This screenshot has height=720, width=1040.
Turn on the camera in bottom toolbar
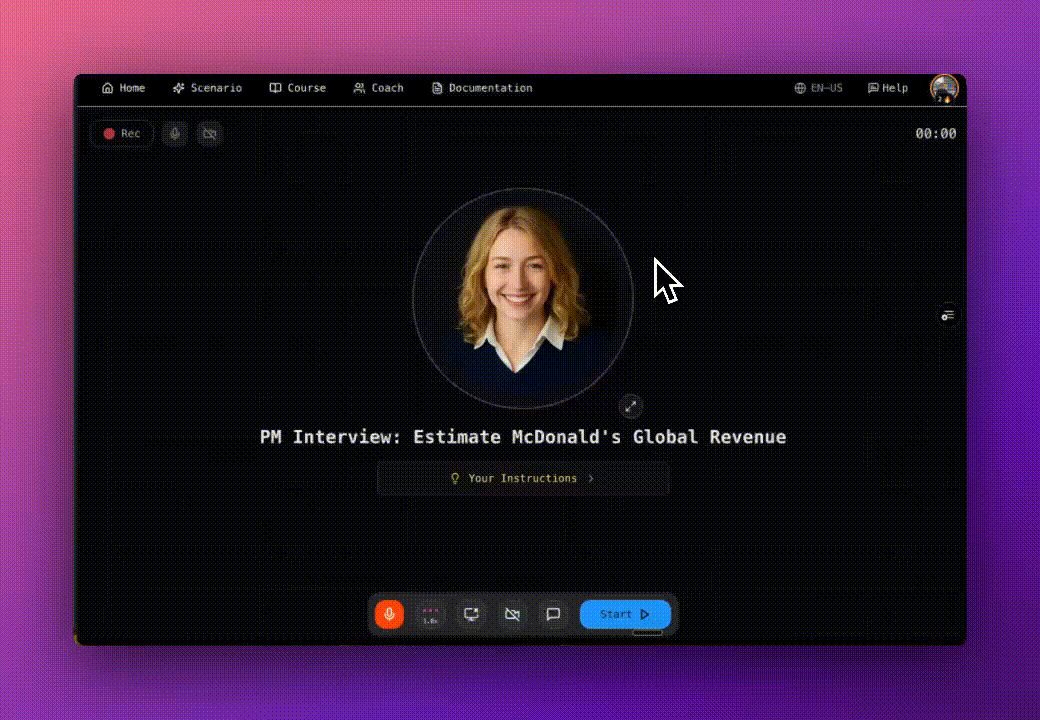point(512,614)
